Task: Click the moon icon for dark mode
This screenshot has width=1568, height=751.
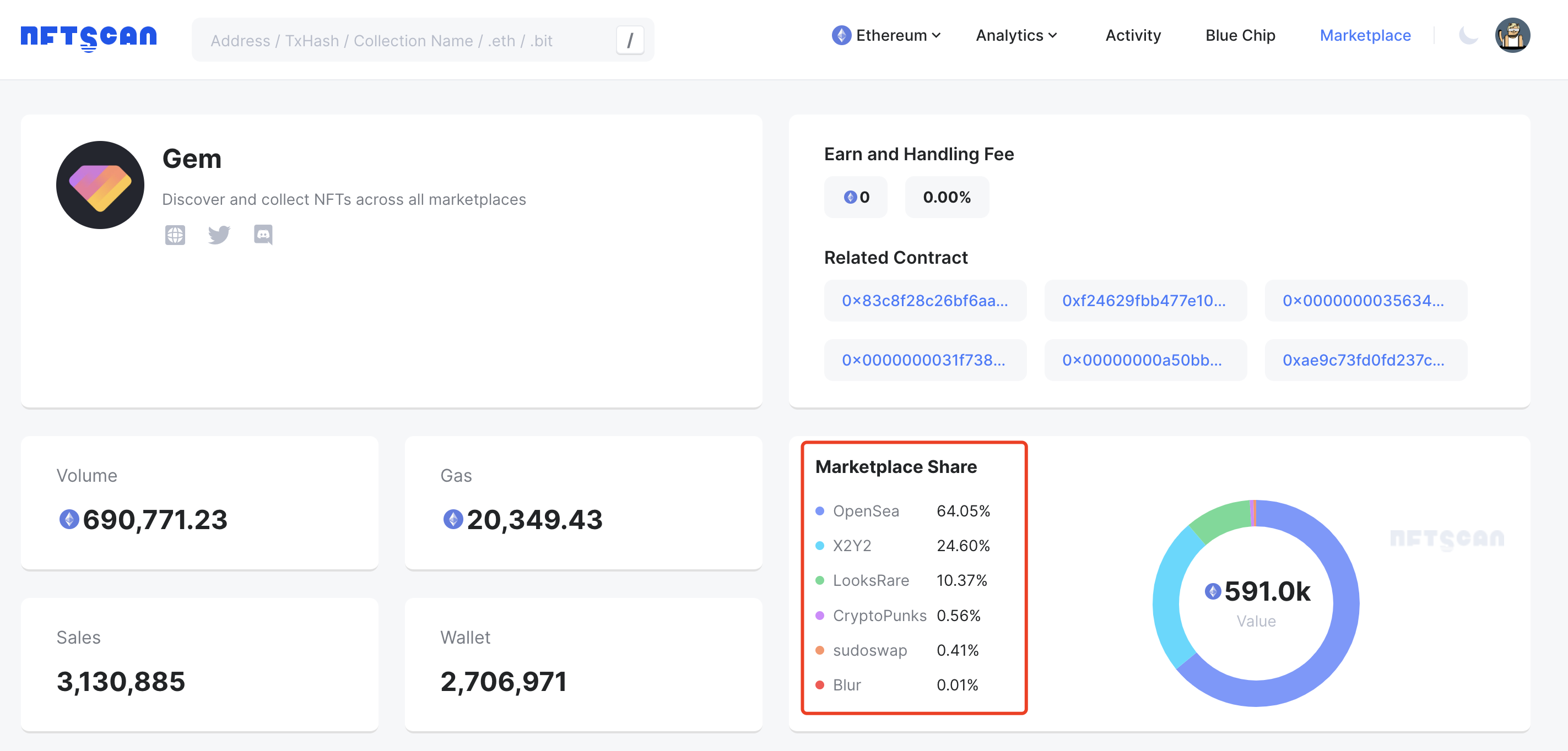Action: coord(1469,35)
